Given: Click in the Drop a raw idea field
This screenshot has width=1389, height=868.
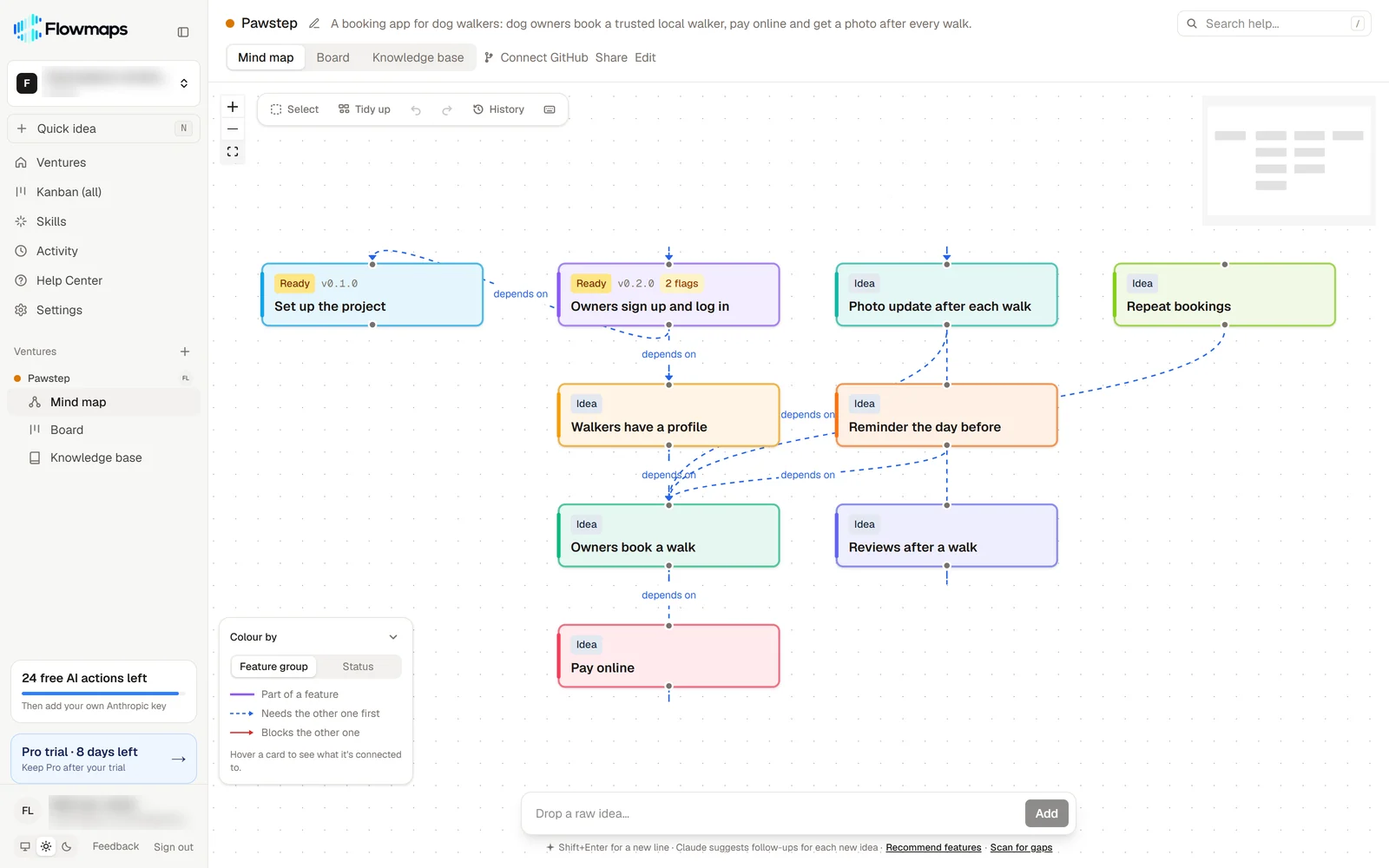Looking at the screenshot, I should [775, 813].
